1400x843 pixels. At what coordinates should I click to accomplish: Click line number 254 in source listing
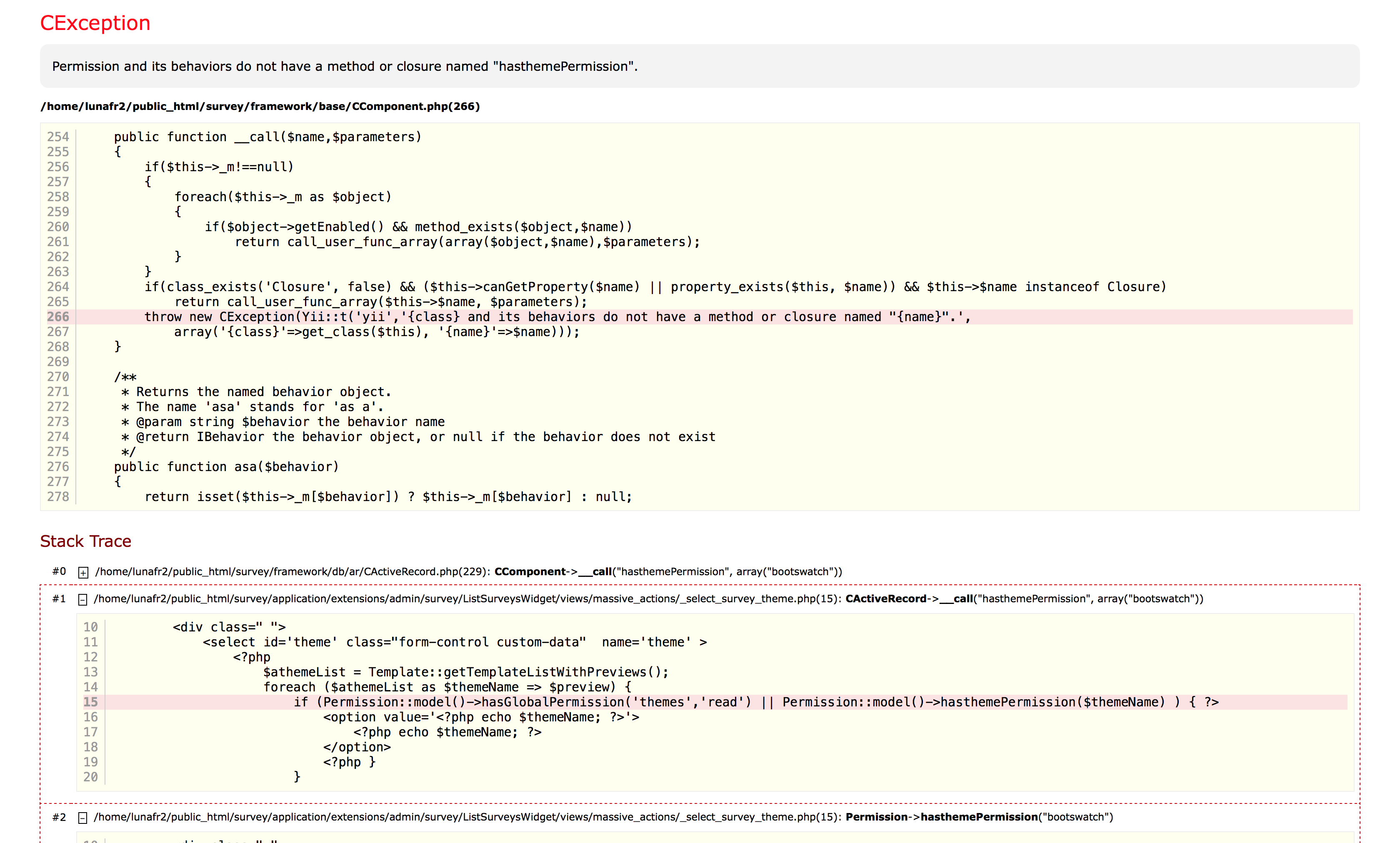[x=57, y=137]
